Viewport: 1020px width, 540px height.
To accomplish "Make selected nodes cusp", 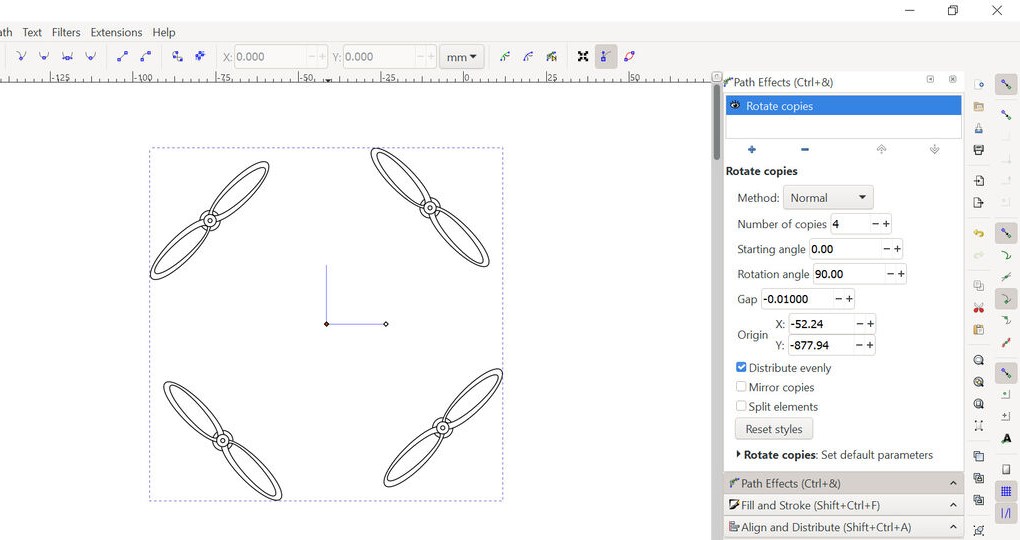I will tap(21, 57).
